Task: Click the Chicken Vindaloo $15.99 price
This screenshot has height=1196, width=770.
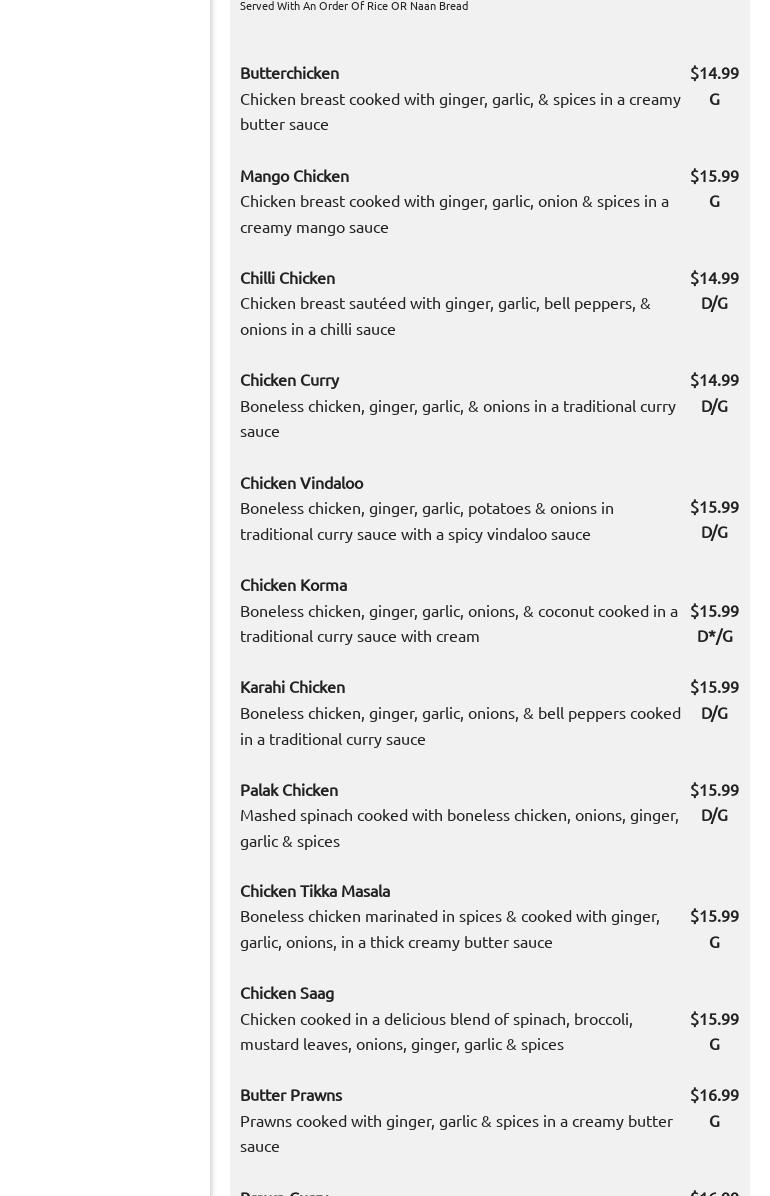Action: tap(714, 507)
